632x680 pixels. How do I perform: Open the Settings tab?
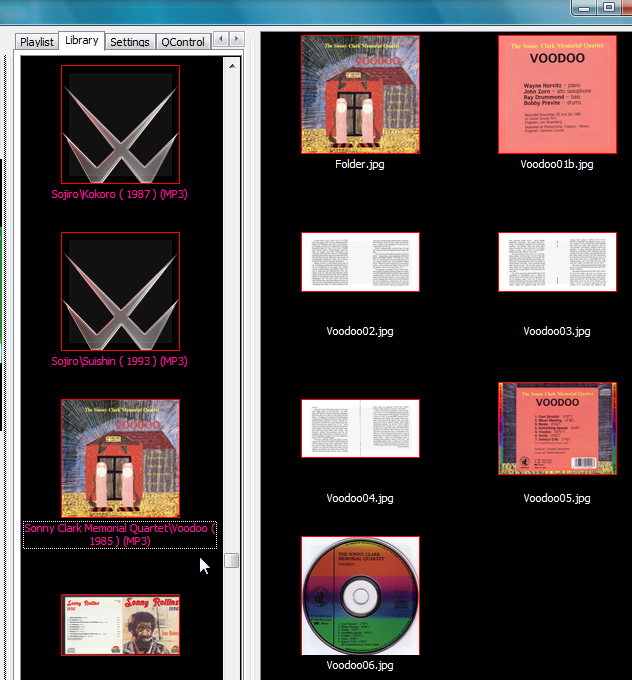coord(130,42)
